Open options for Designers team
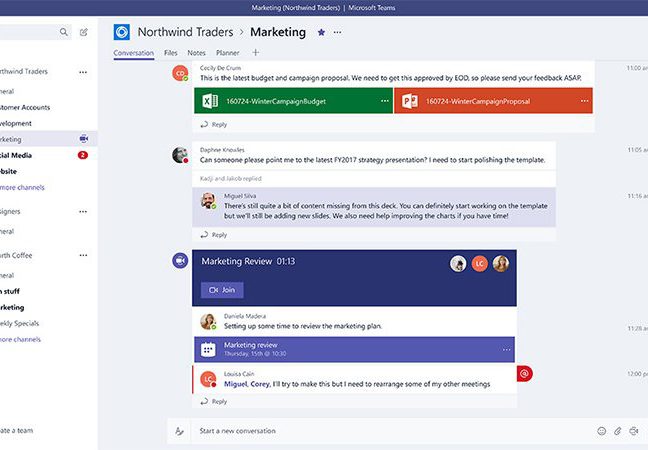Viewport: 648px width, 450px height. tap(83, 211)
